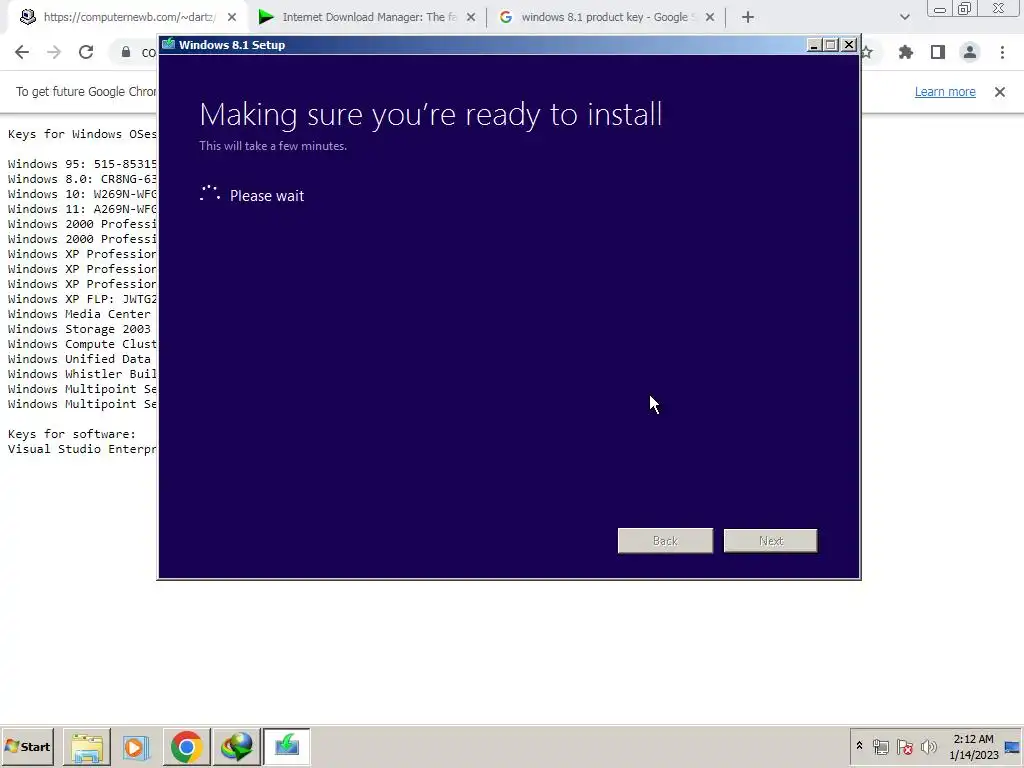This screenshot has width=1024, height=768.
Task: Click the Windows 8.1 Setup title icon
Action: coord(168,44)
